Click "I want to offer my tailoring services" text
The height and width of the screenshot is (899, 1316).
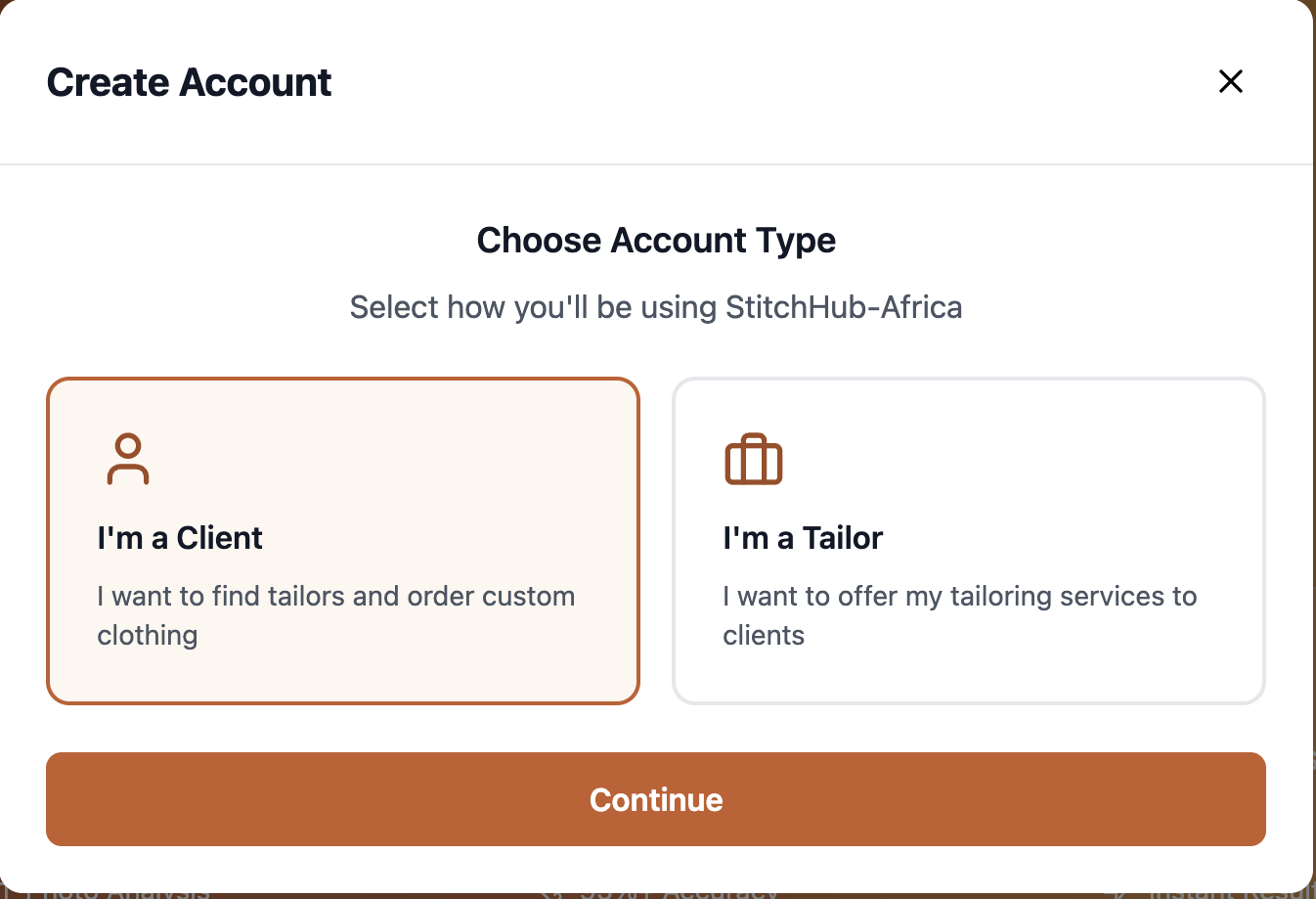[959, 614]
